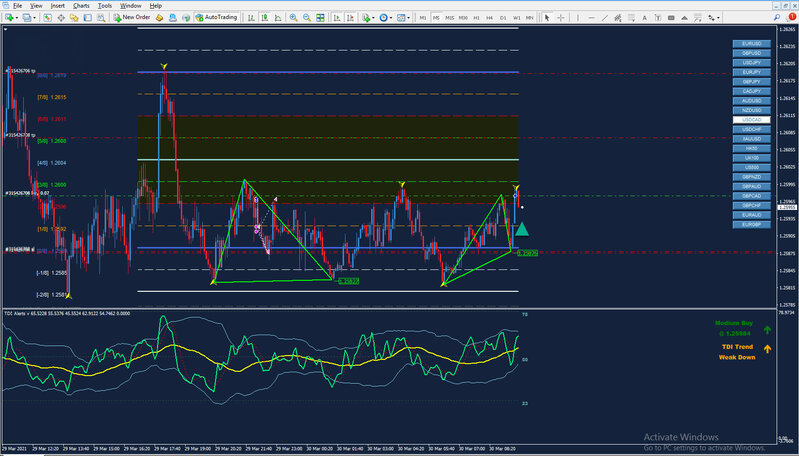Select the H1 timeframe
Viewport: 799px width, 456px height.
pos(476,17)
